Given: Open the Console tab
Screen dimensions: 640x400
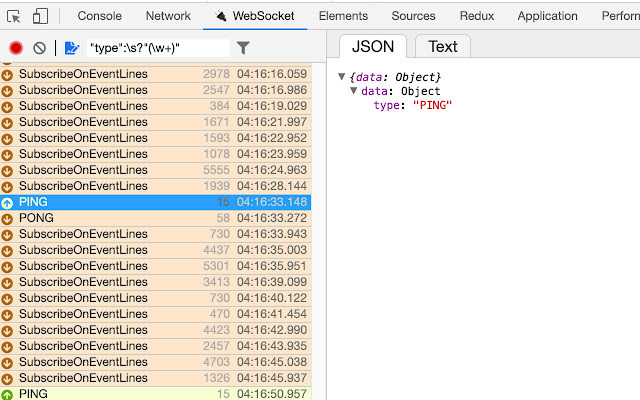Looking at the screenshot, I should (x=100, y=16).
